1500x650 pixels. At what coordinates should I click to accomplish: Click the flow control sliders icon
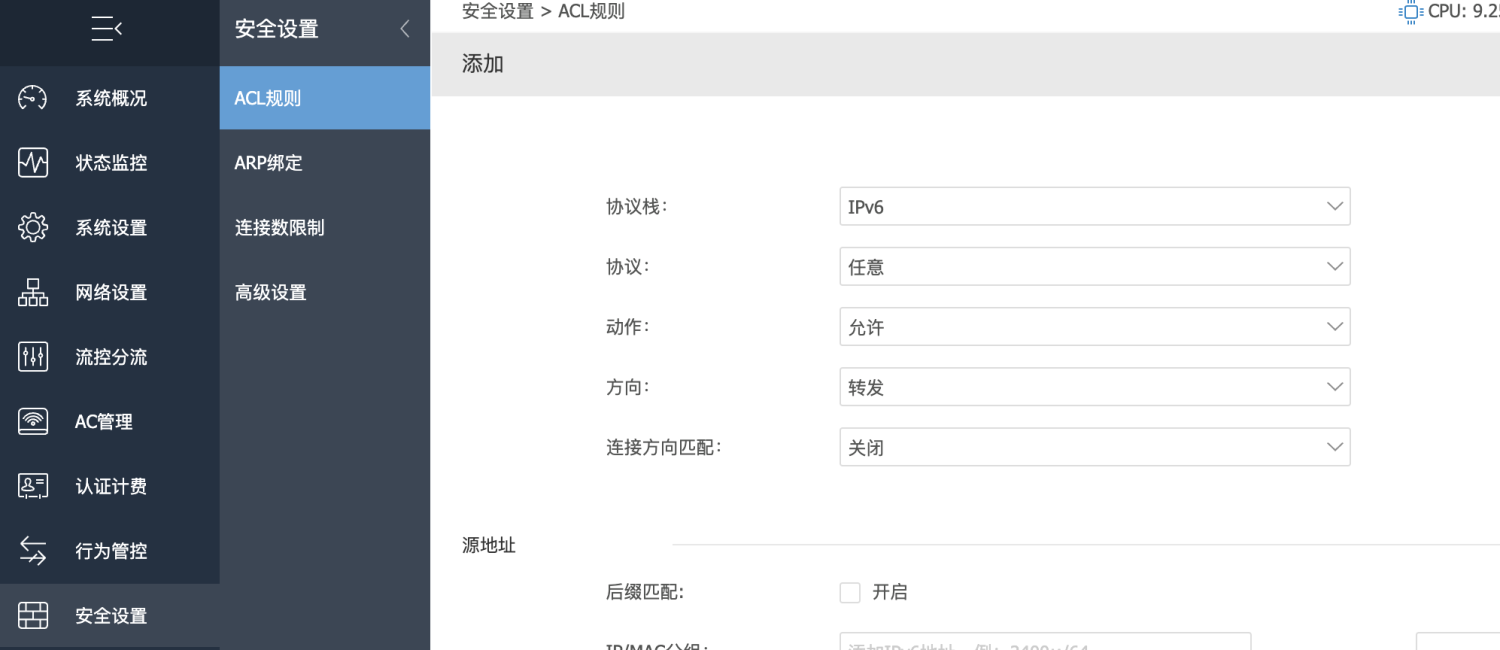pos(33,357)
